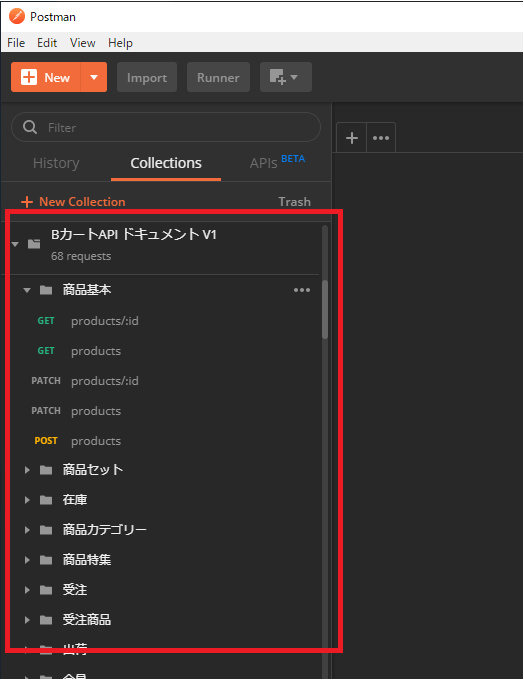
Task: Expand the 在庫 folder arrow
Action: click(27, 500)
